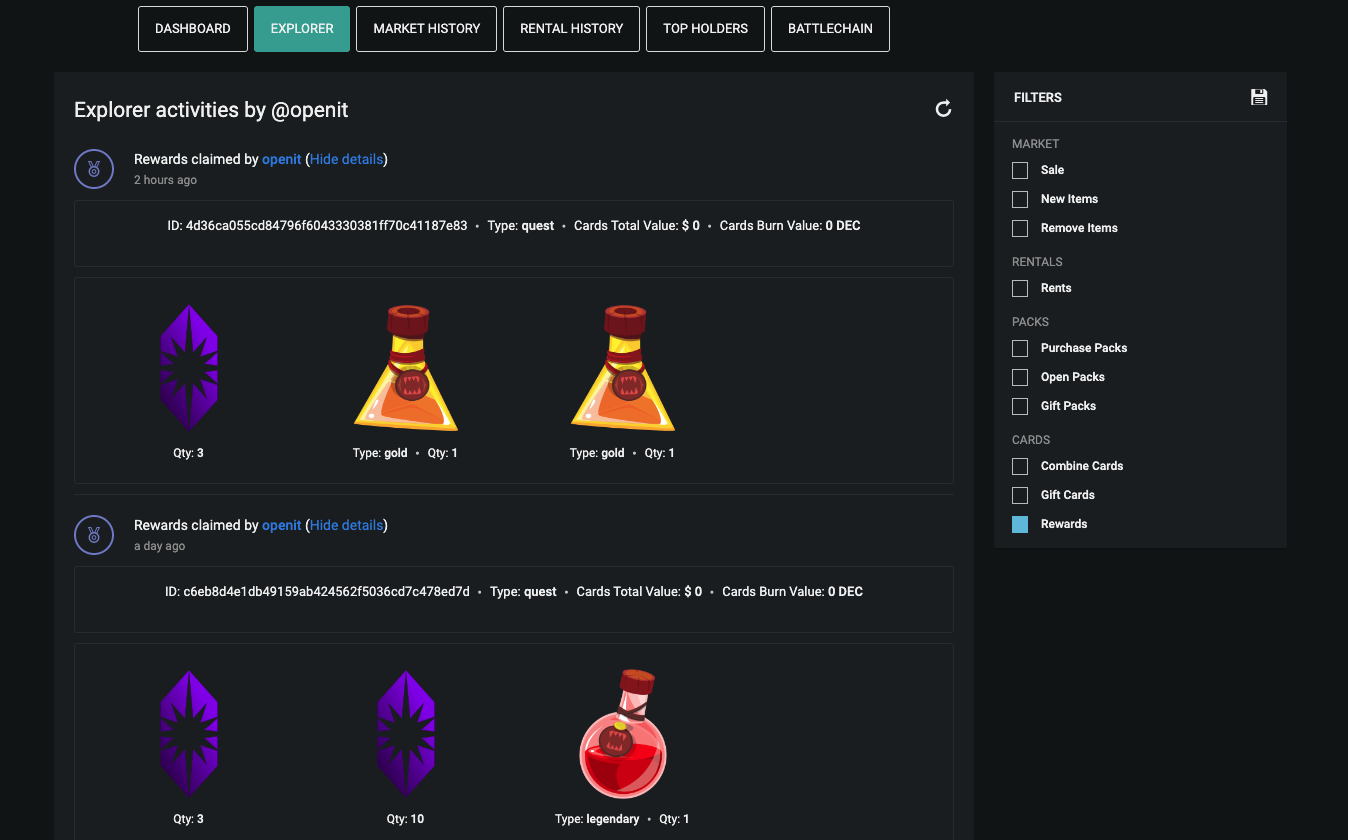Click the 'a day ago' timestamp

[160, 546]
